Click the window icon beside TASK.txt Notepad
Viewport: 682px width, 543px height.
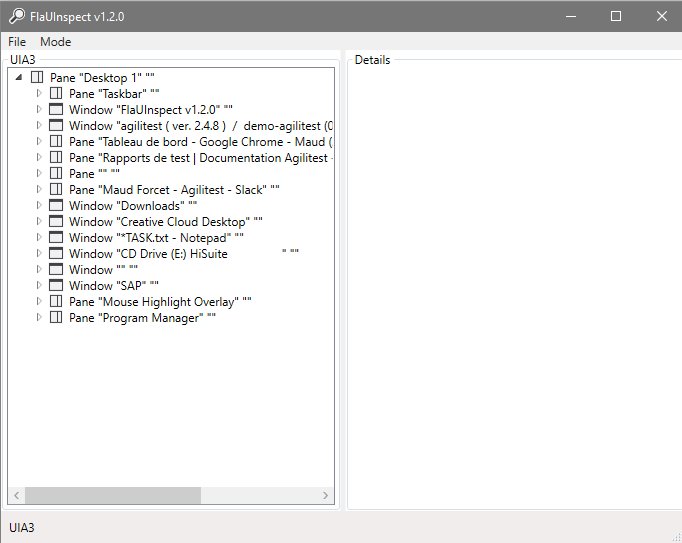click(56, 238)
